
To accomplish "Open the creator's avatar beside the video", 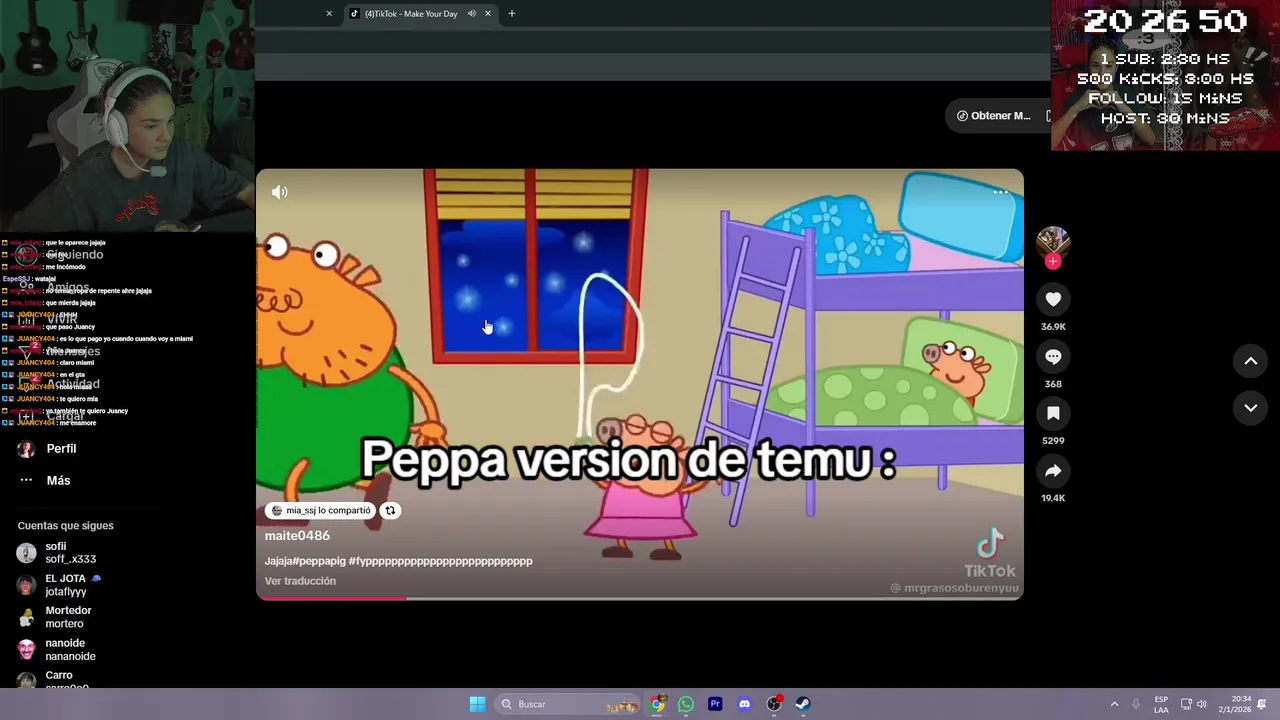I will [1053, 241].
